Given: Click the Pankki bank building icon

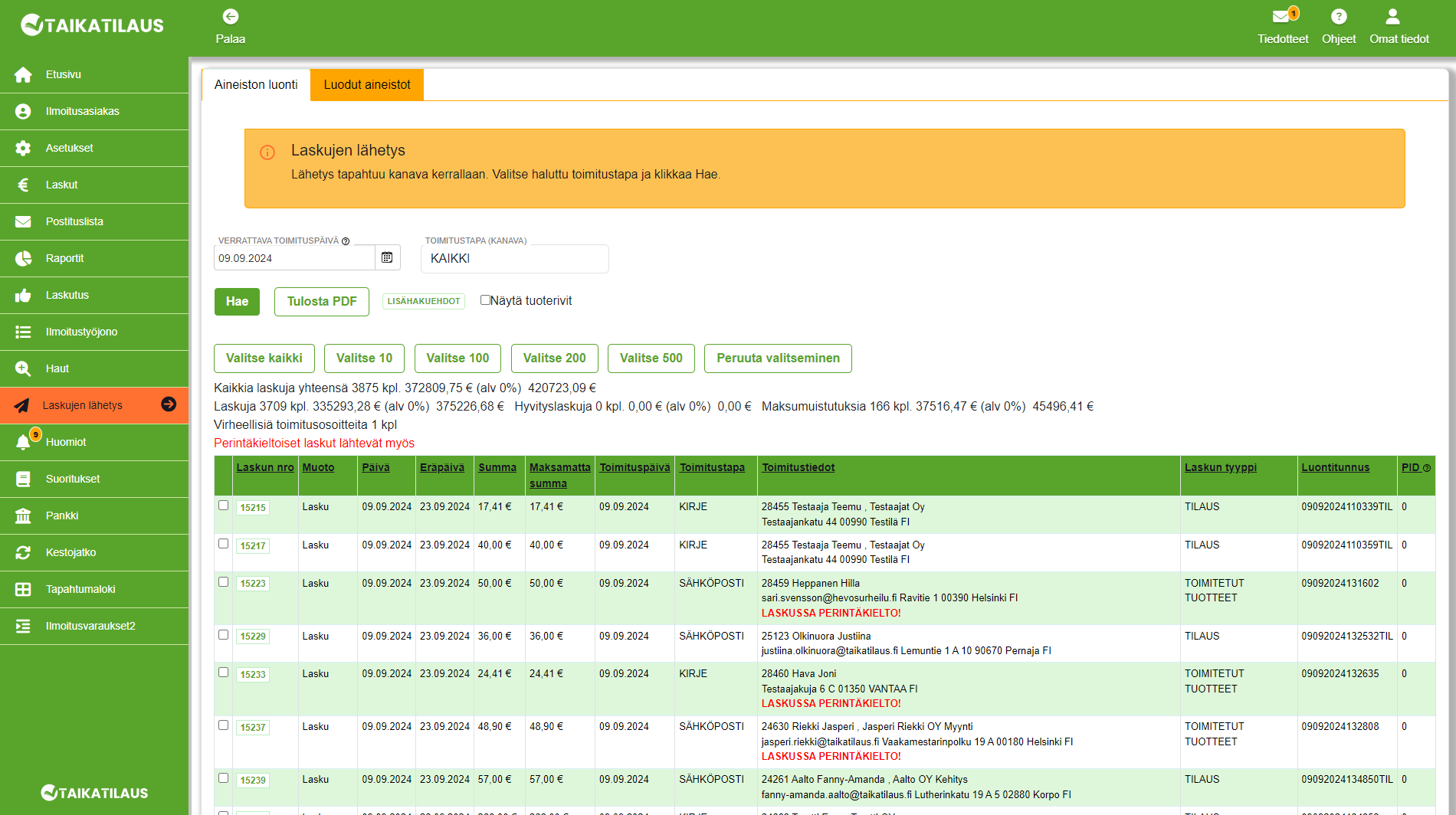Looking at the screenshot, I should [23, 516].
